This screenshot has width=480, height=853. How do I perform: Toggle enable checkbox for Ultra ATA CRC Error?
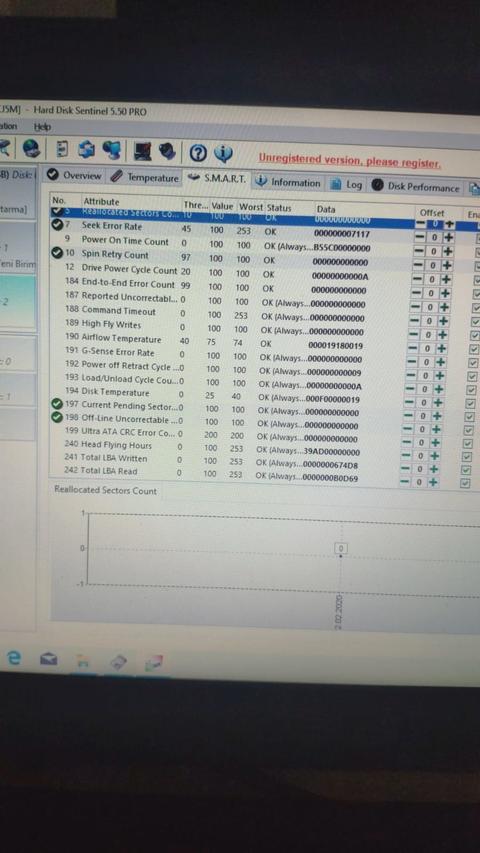pos(467,444)
